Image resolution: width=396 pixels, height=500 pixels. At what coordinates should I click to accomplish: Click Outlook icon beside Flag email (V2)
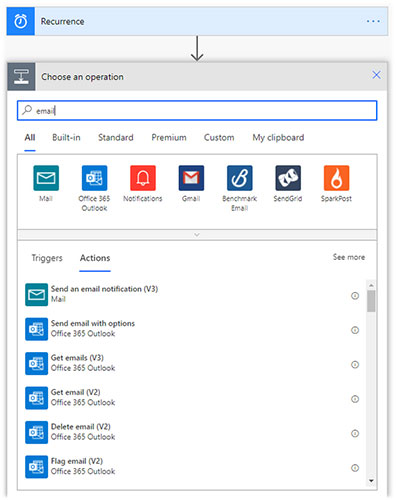pyautogui.click(x=36, y=467)
